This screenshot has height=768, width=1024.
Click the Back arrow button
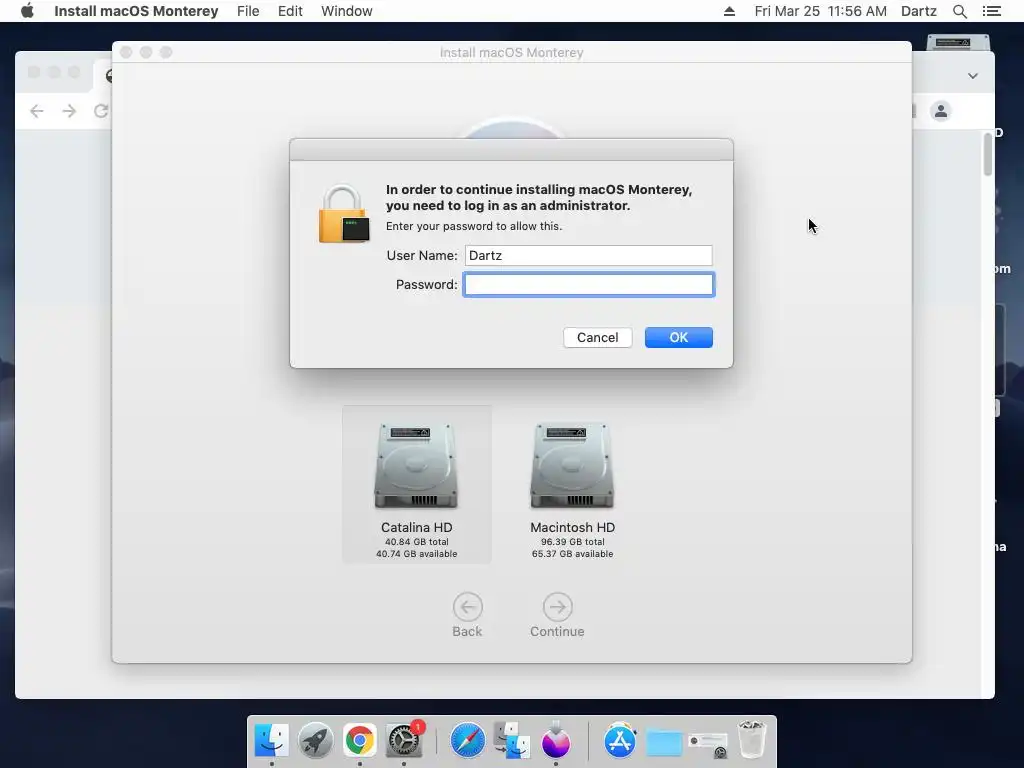(468, 607)
